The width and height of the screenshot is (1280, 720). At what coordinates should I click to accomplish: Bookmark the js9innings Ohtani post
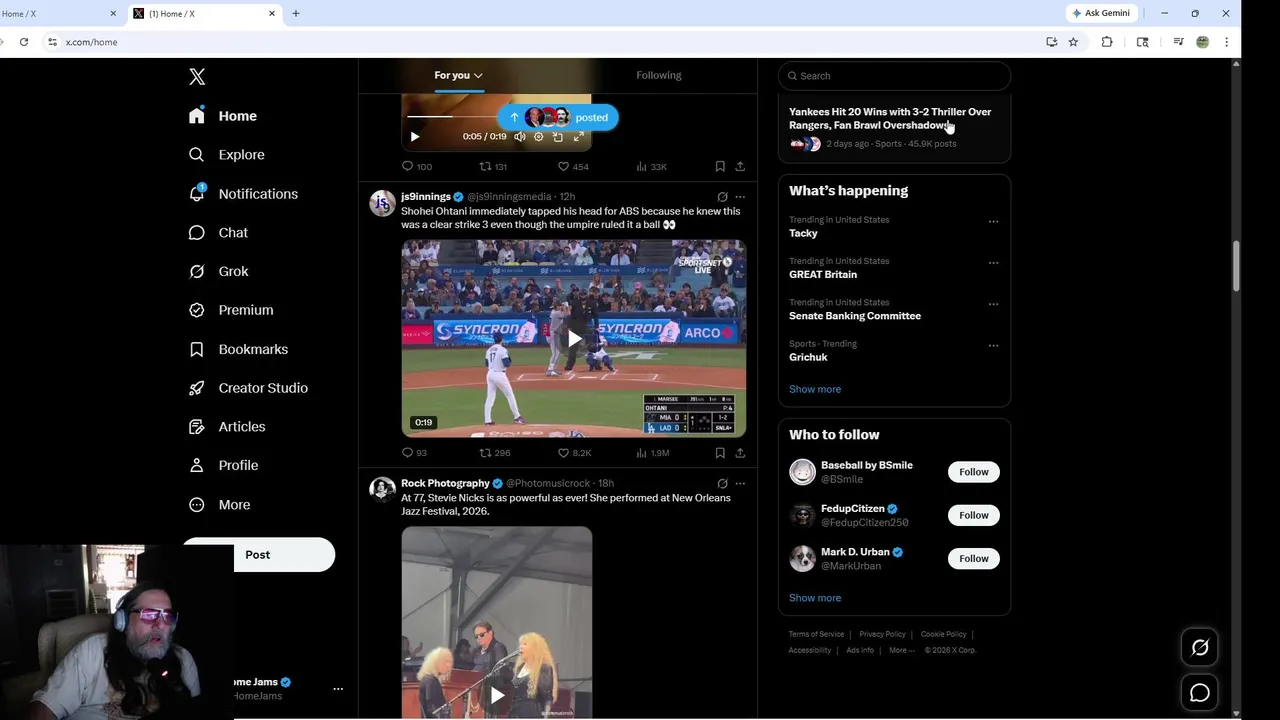coord(720,453)
